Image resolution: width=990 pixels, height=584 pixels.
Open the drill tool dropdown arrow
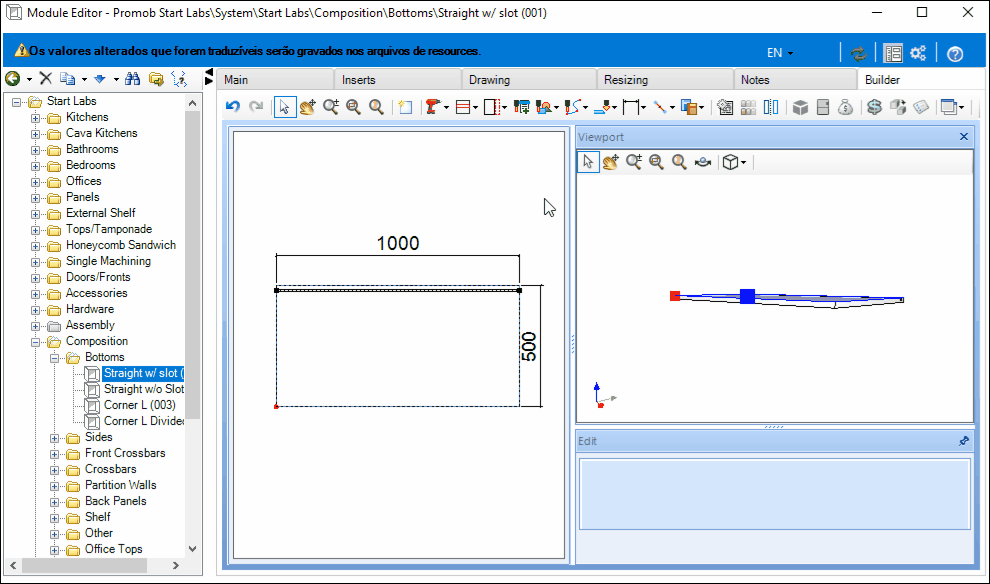pyautogui.click(x=446, y=107)
